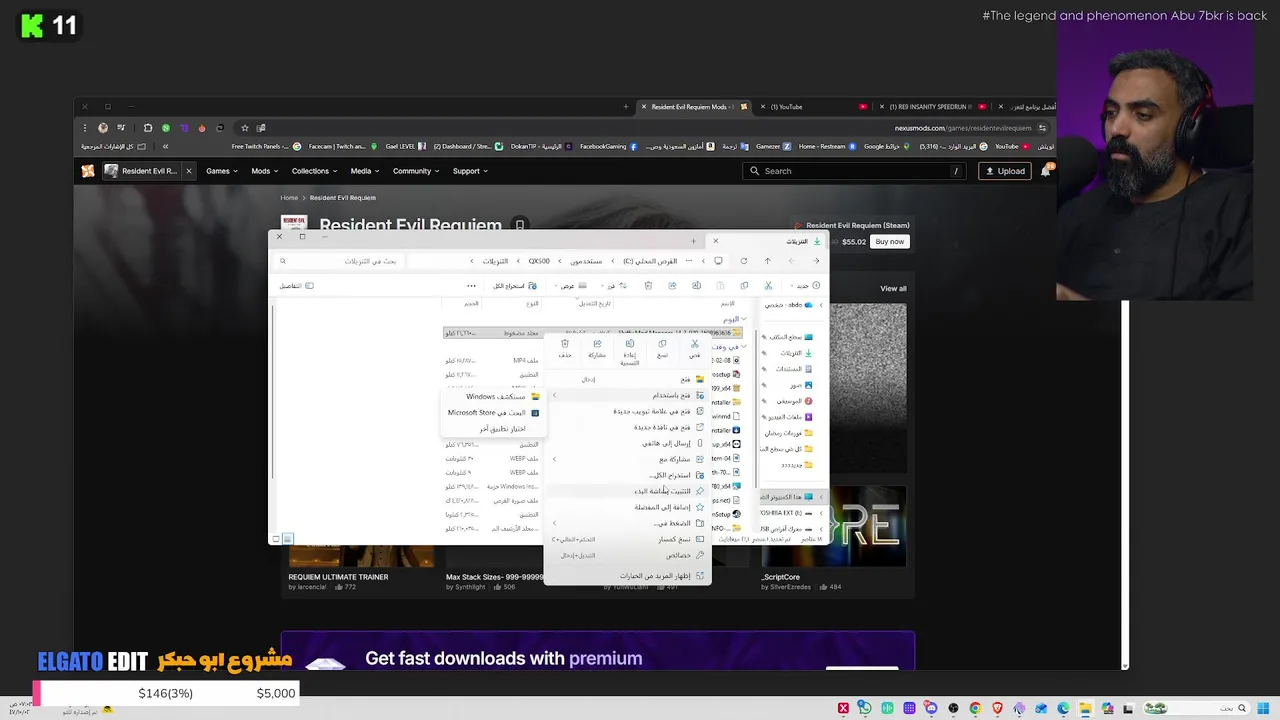The height and width of the screenshot is (720, 1280).
Task: Open _ScriptCore mod link
Action: (781, 577)
